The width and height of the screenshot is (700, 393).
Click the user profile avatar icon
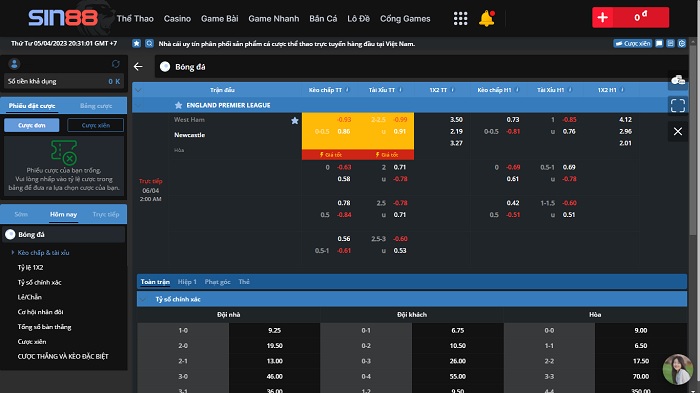[x=14, y=64]
